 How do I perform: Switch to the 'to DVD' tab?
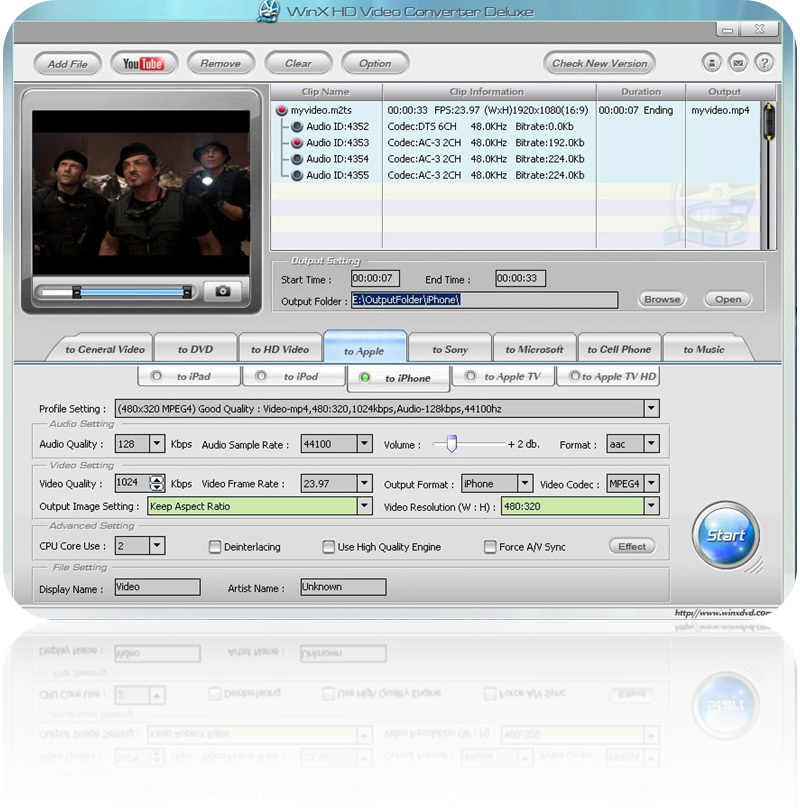tap(195, 349)
